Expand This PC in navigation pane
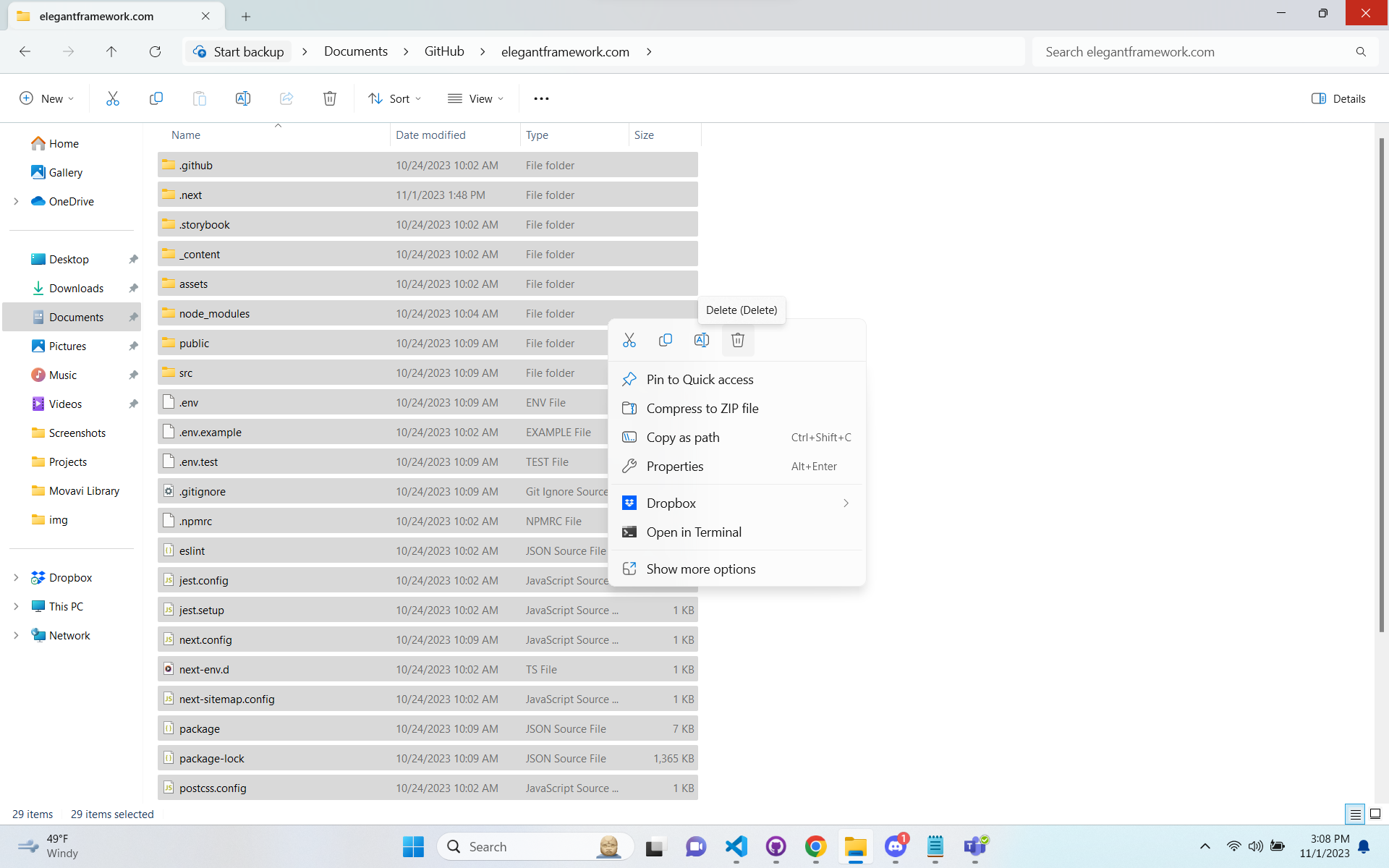The image size is (1389, 868). [x=16, y=606]
